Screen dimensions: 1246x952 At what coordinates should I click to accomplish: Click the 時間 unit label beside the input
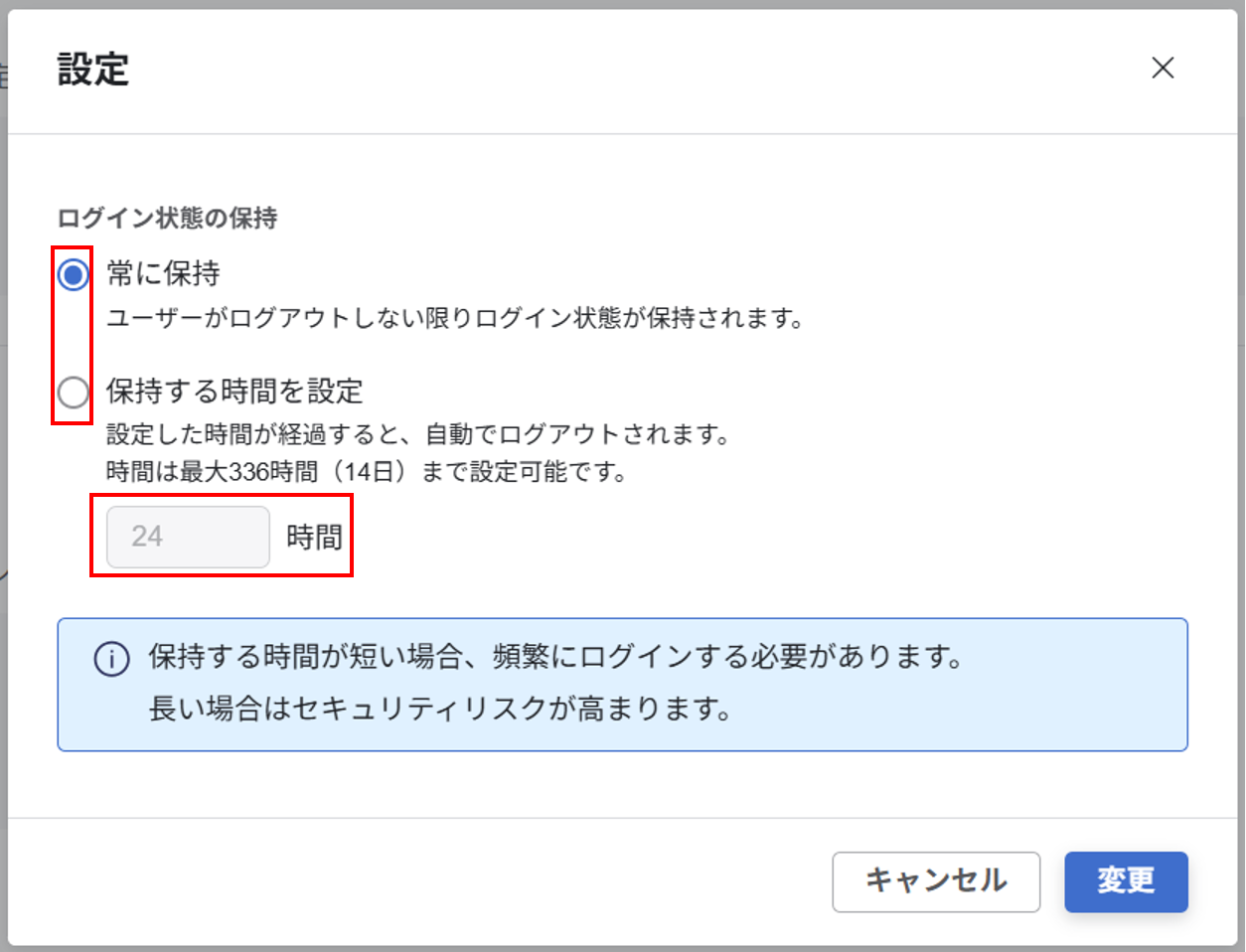pos(314,538)
